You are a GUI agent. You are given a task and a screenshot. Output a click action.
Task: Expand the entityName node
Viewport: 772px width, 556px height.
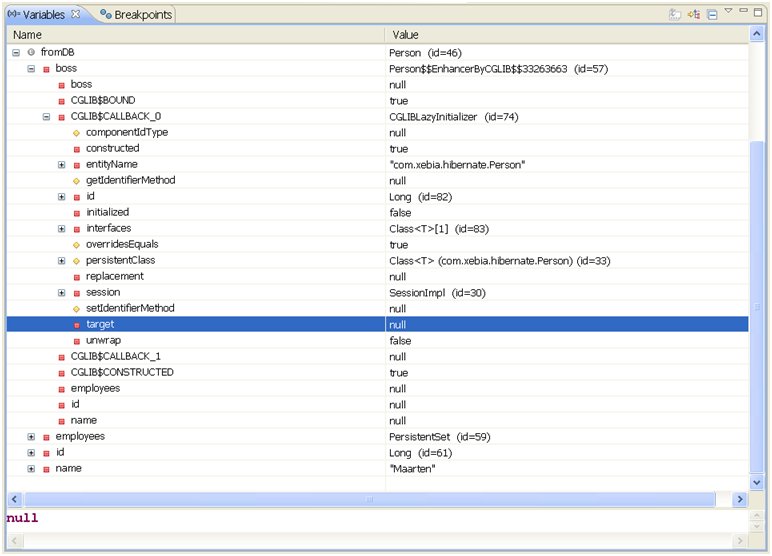click(x=62, y=164)
